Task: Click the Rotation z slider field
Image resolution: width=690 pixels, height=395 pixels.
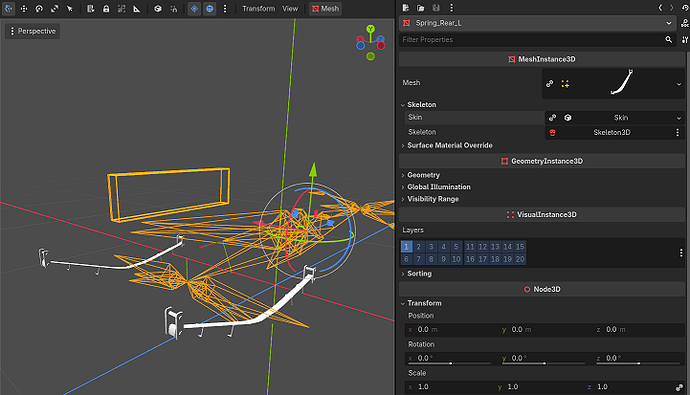Action: pos(638,358)
